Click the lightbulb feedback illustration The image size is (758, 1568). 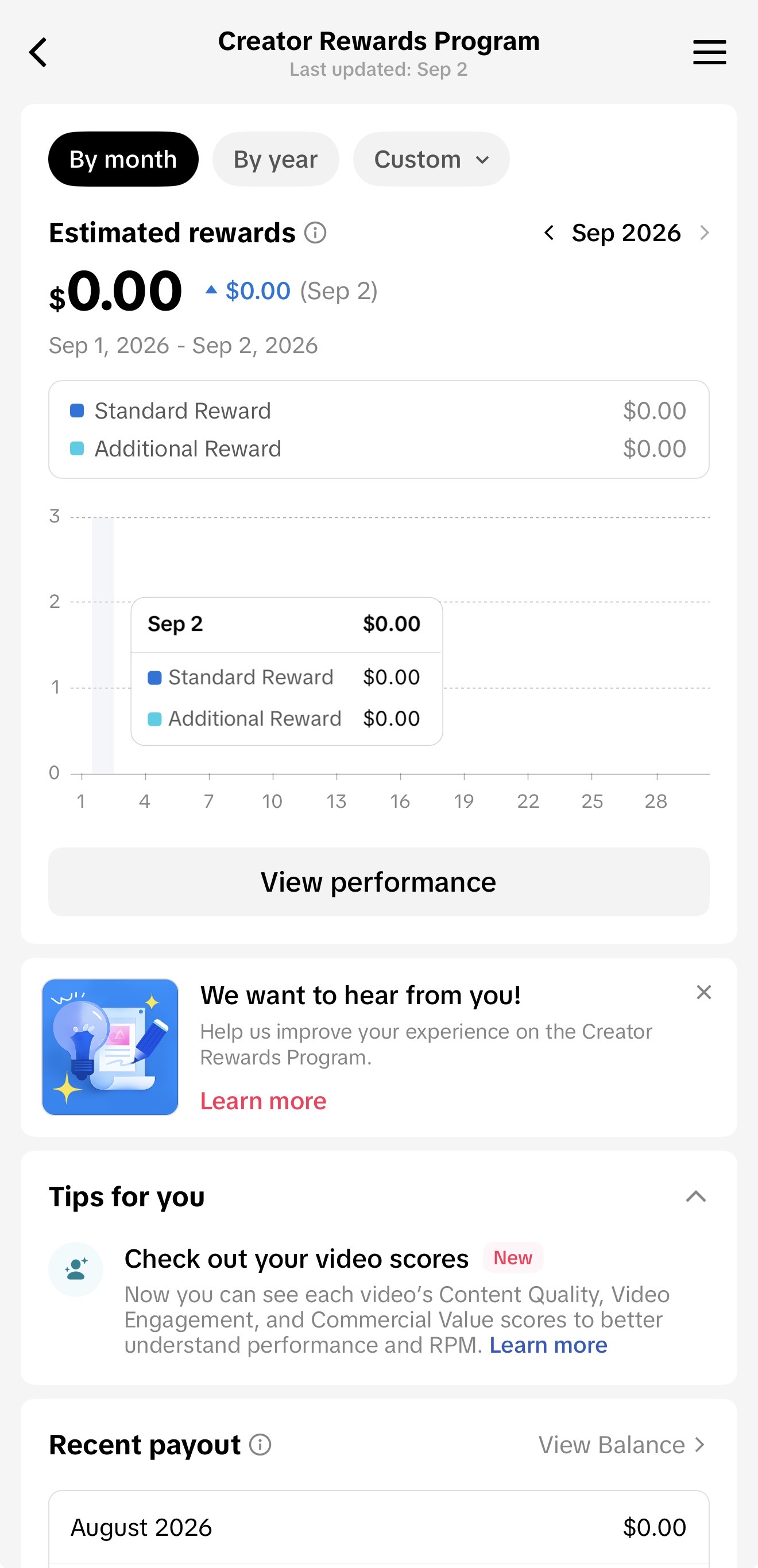point(110,1047)
